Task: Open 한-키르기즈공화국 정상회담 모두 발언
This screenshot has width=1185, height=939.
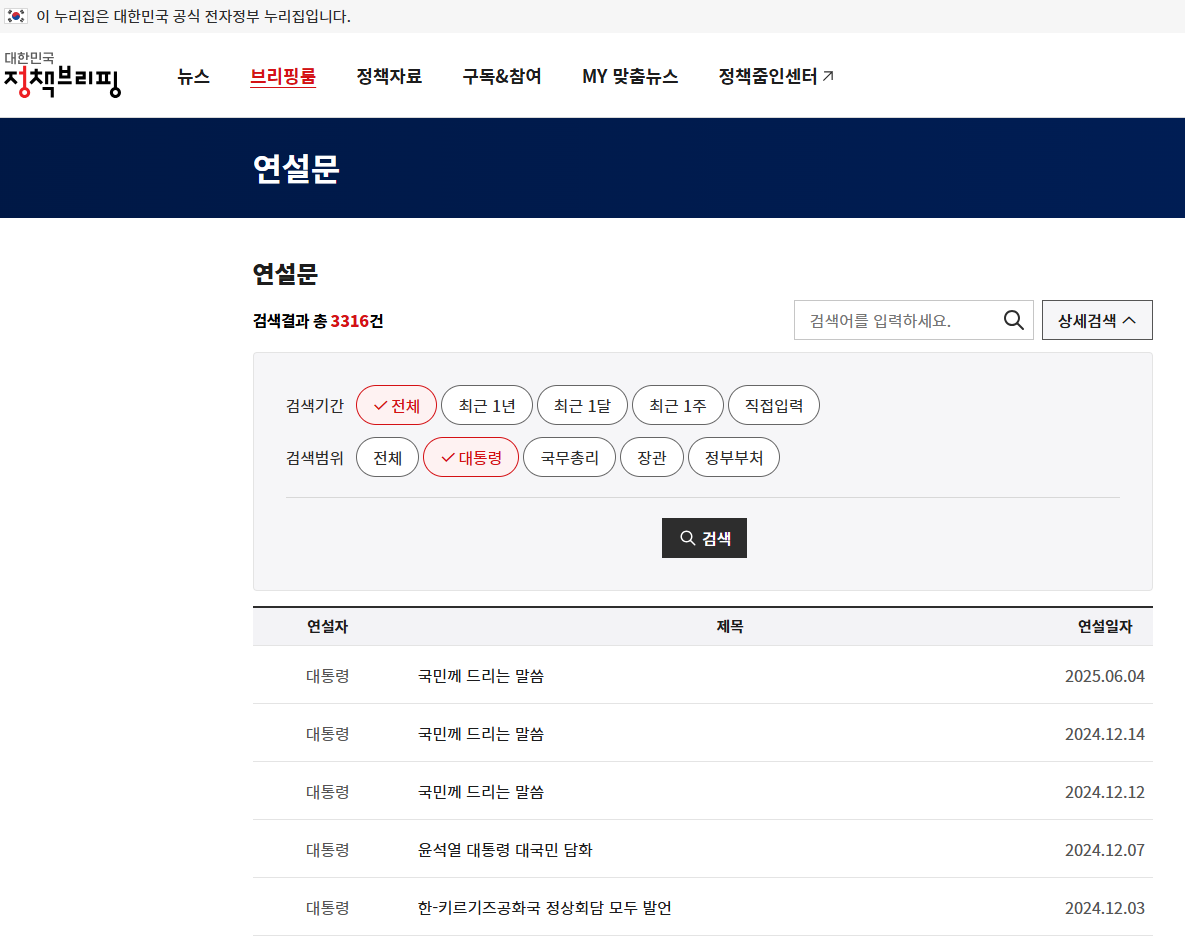Action: coord(544,908)
